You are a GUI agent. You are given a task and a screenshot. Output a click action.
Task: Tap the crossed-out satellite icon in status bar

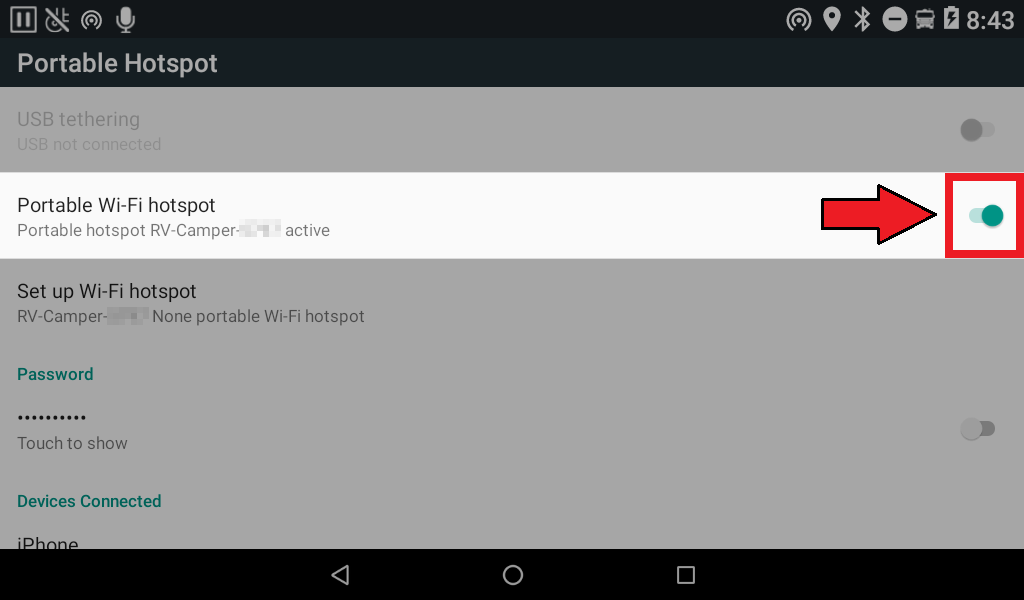point(57,20)
